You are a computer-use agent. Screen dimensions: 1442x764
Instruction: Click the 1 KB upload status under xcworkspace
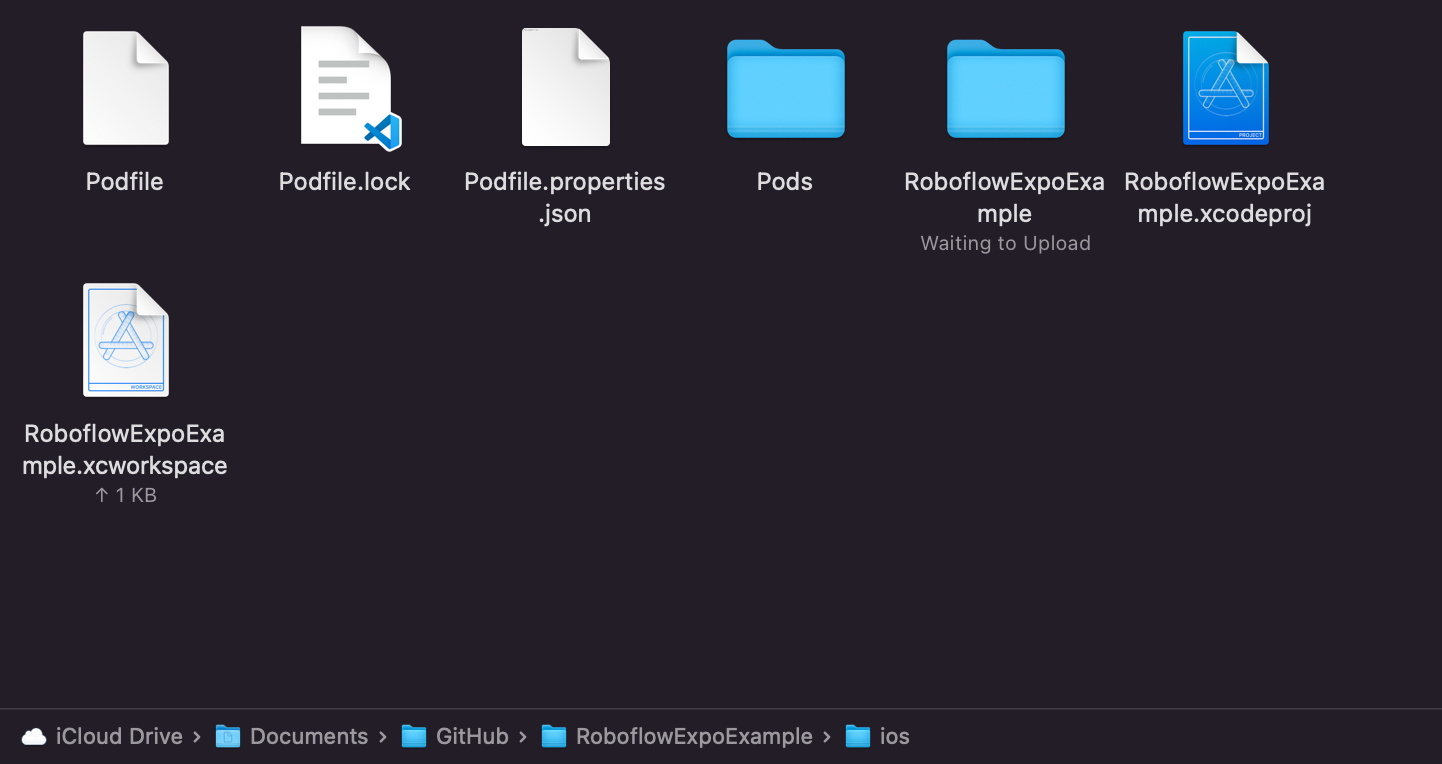pyautogui.click(x=126, y=496)
